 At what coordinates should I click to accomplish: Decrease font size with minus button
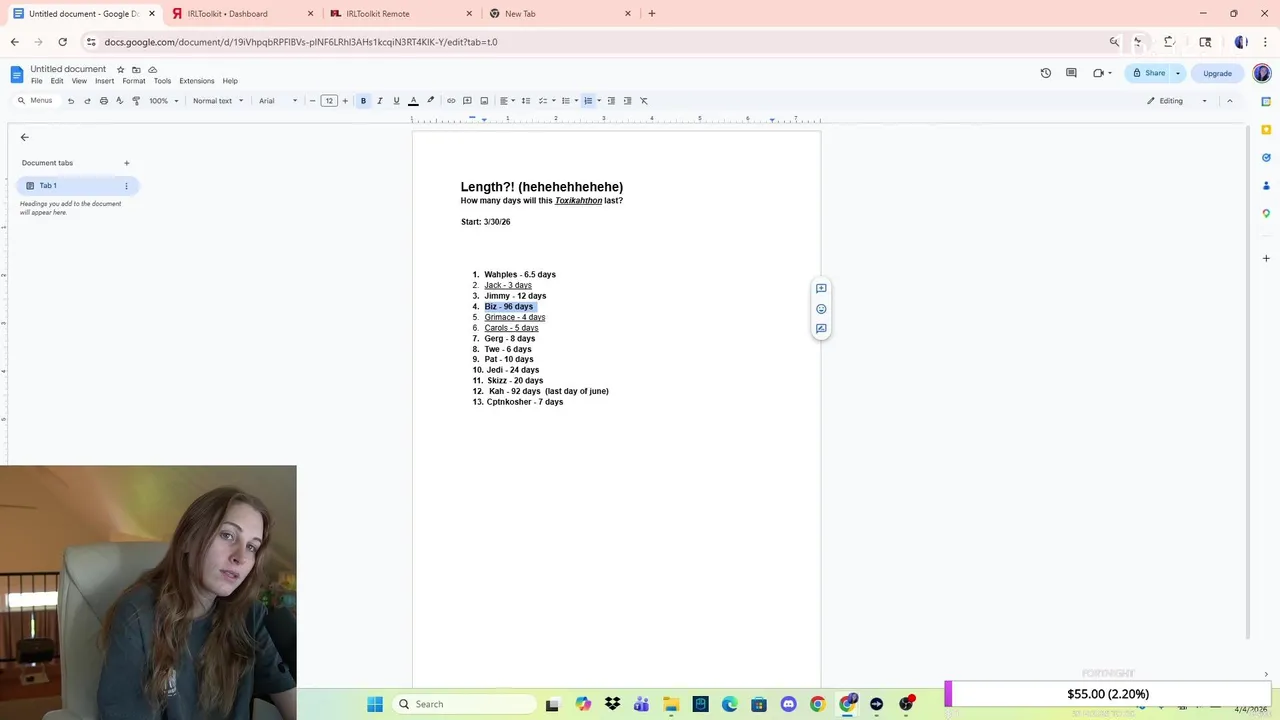click(x=312, y=101)
